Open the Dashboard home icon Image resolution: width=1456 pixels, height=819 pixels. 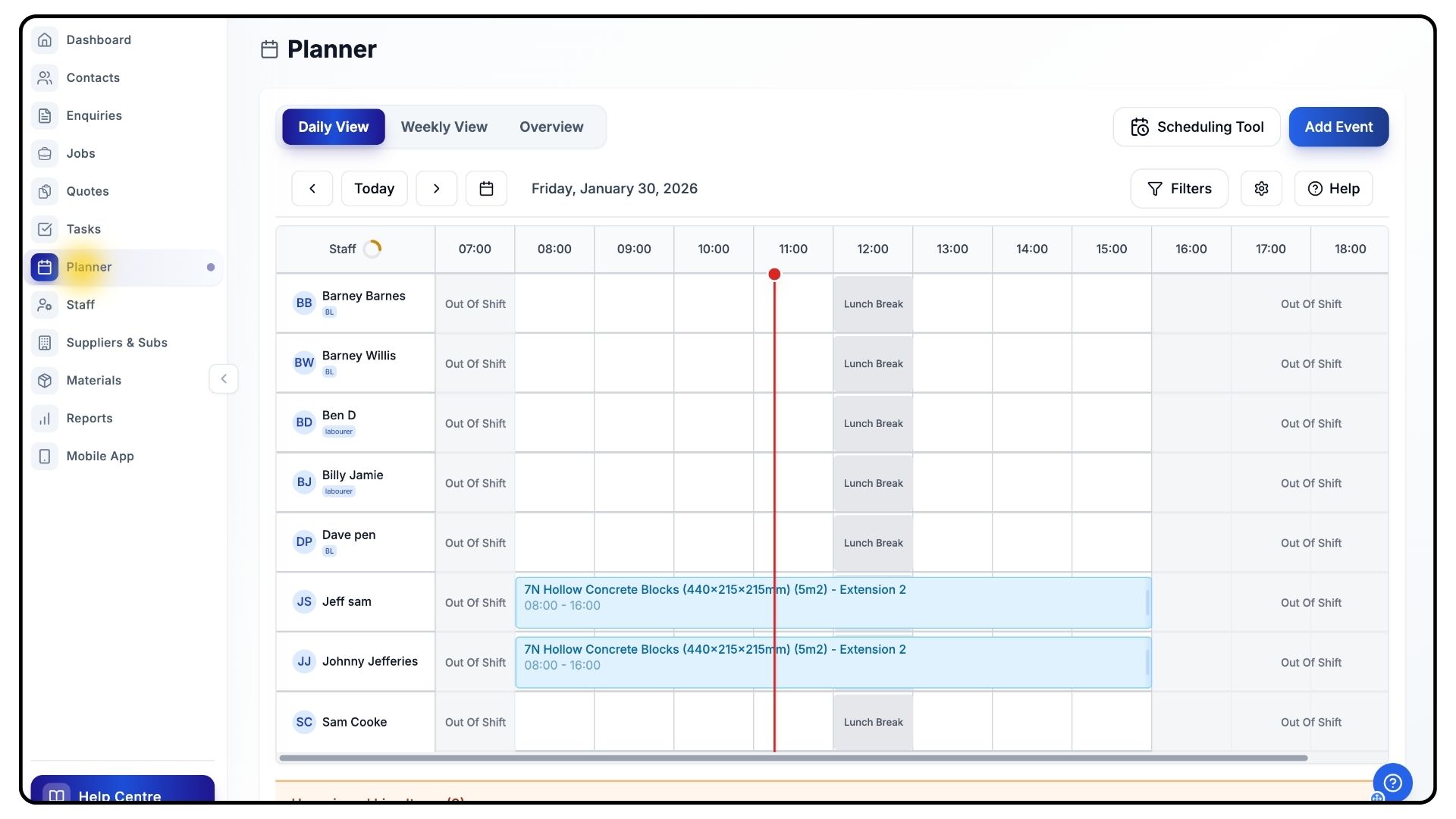[x=45, y=39]
